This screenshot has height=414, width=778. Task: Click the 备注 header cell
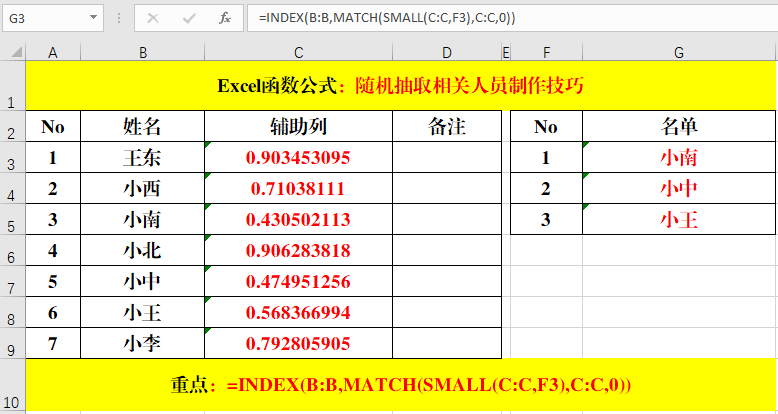447,126
